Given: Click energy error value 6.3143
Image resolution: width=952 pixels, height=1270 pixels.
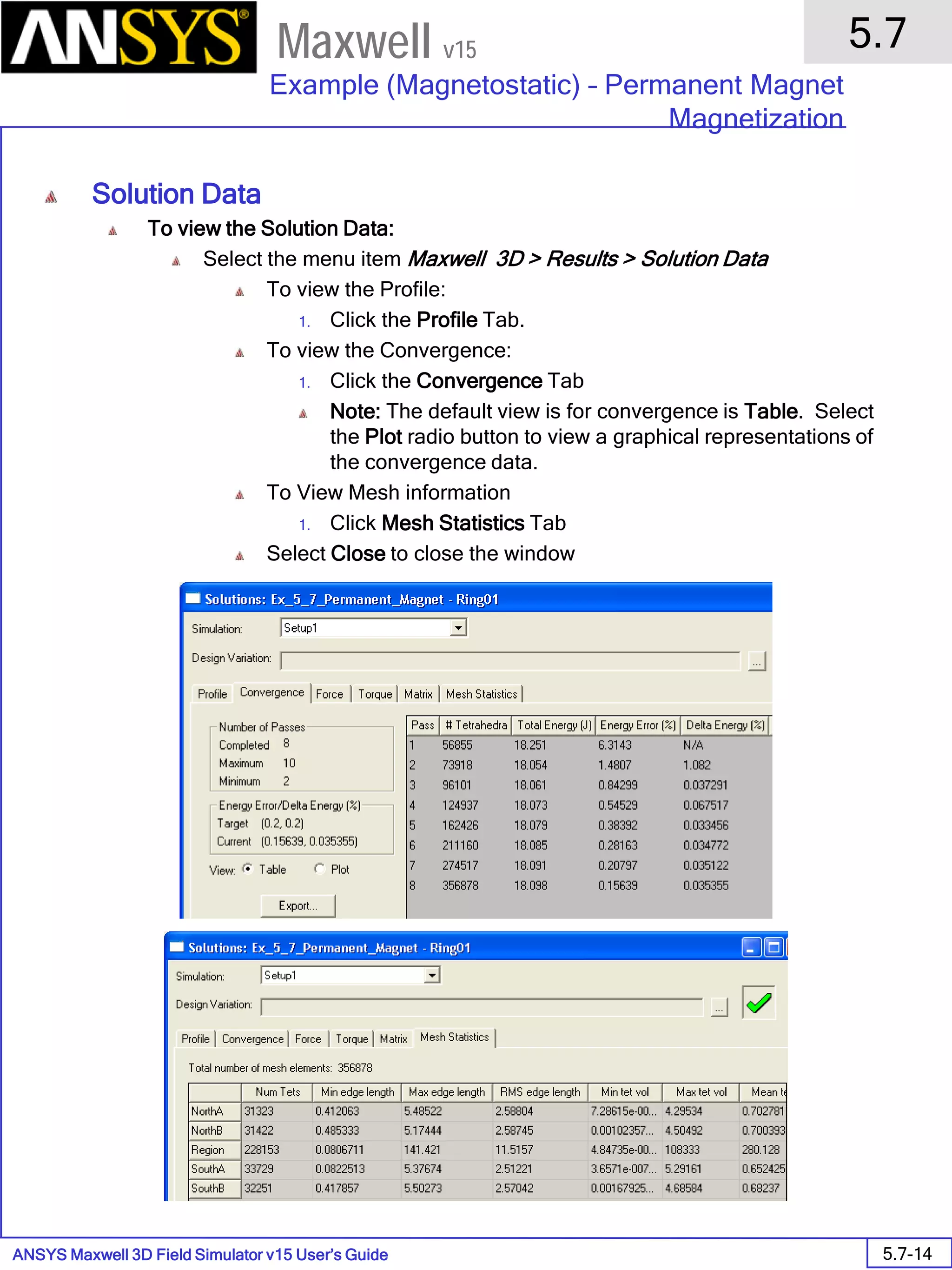Looking at the screenshot, I should (615, 745).
